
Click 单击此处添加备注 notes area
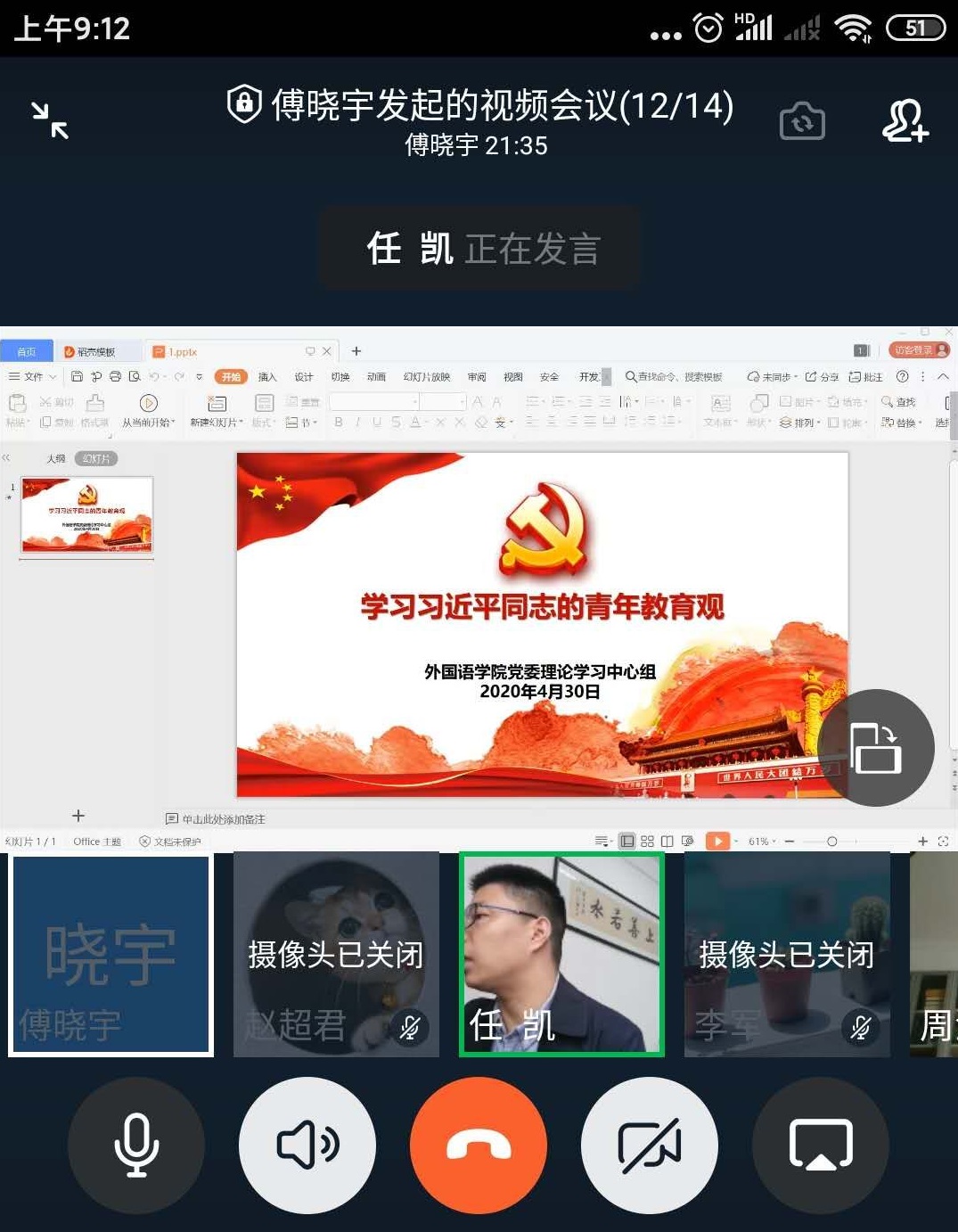223,819
